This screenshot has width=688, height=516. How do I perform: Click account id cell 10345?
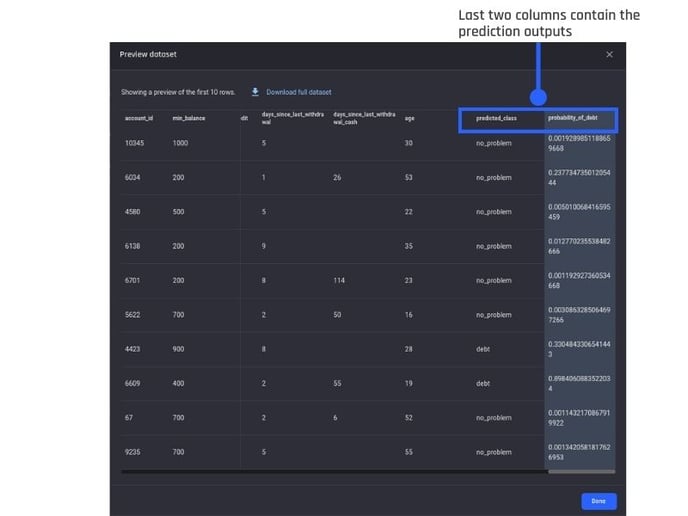(x=134, y=143)
